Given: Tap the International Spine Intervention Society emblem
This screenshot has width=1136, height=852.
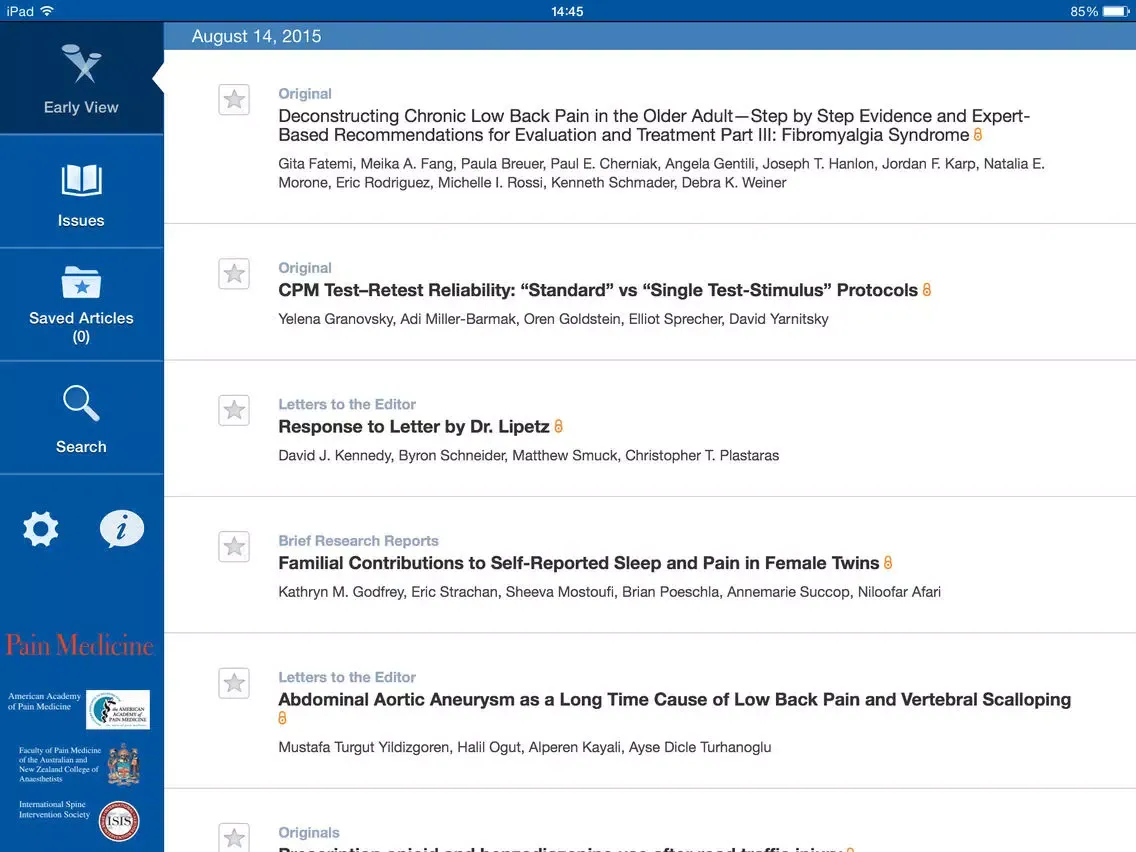Looking at the screenshot, I should pyautogui.click(x=119, y=820).
